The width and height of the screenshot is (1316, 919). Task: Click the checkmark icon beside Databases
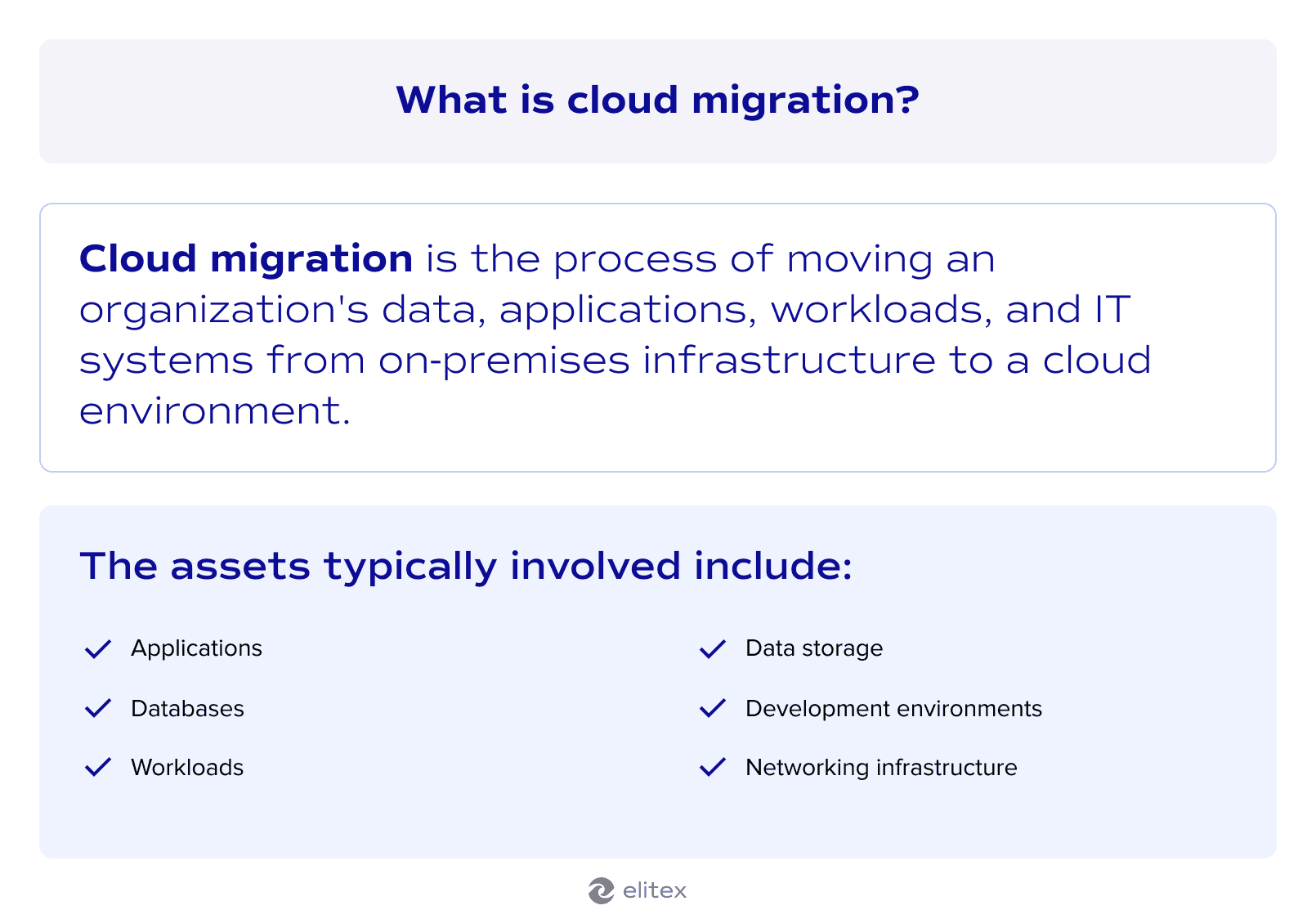pos(98,709)
